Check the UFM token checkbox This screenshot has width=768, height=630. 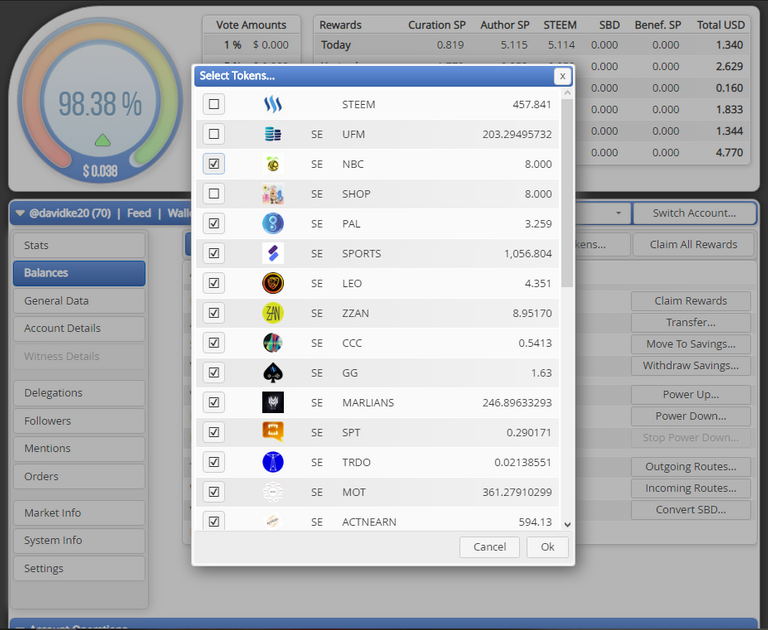pos(214,134)
